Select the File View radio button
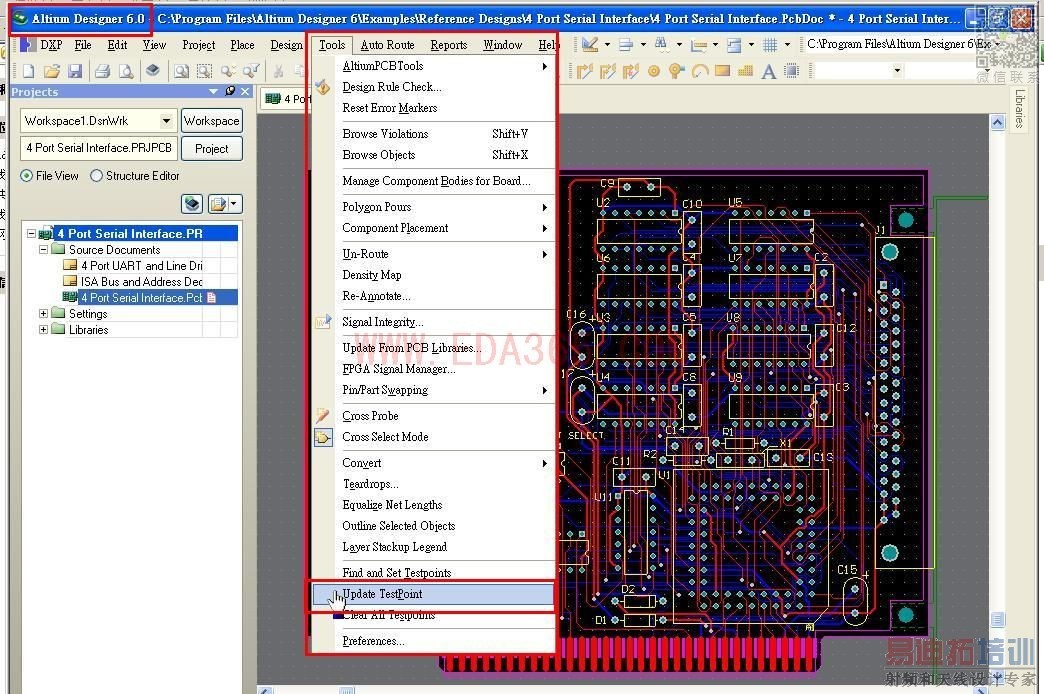The width and height of the screenshot is (1044, 694). tap(27, 176)
